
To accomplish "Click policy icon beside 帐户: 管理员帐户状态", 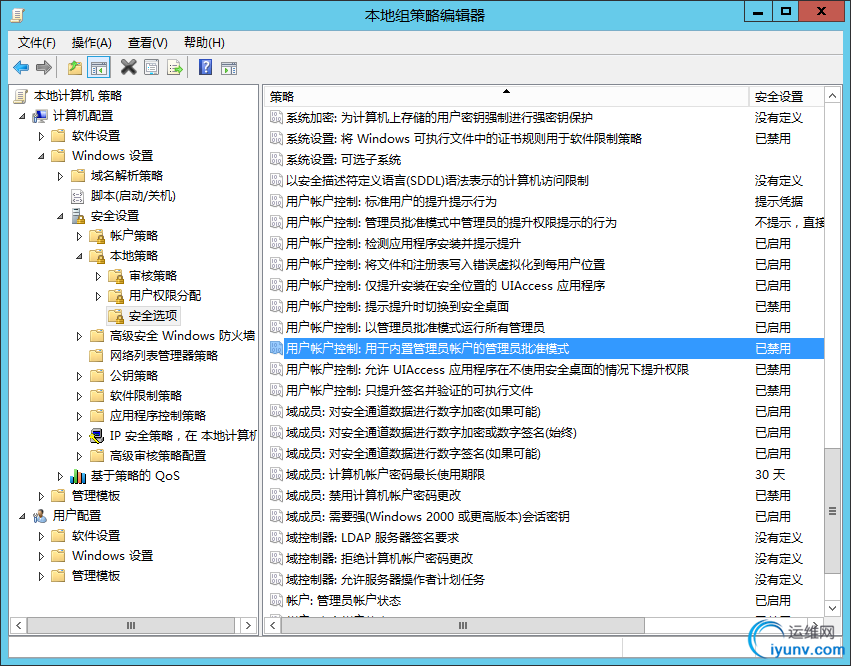I will tap(276, 600).
